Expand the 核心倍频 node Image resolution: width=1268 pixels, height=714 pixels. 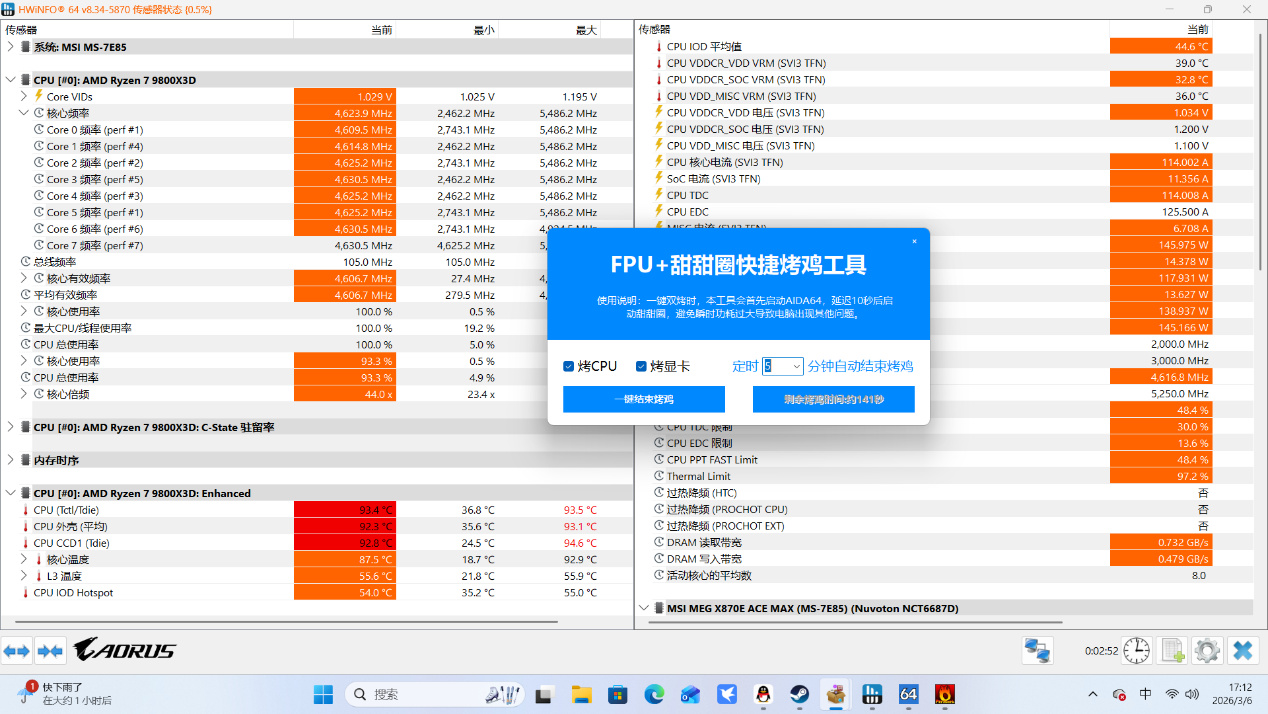coord(24,394)
